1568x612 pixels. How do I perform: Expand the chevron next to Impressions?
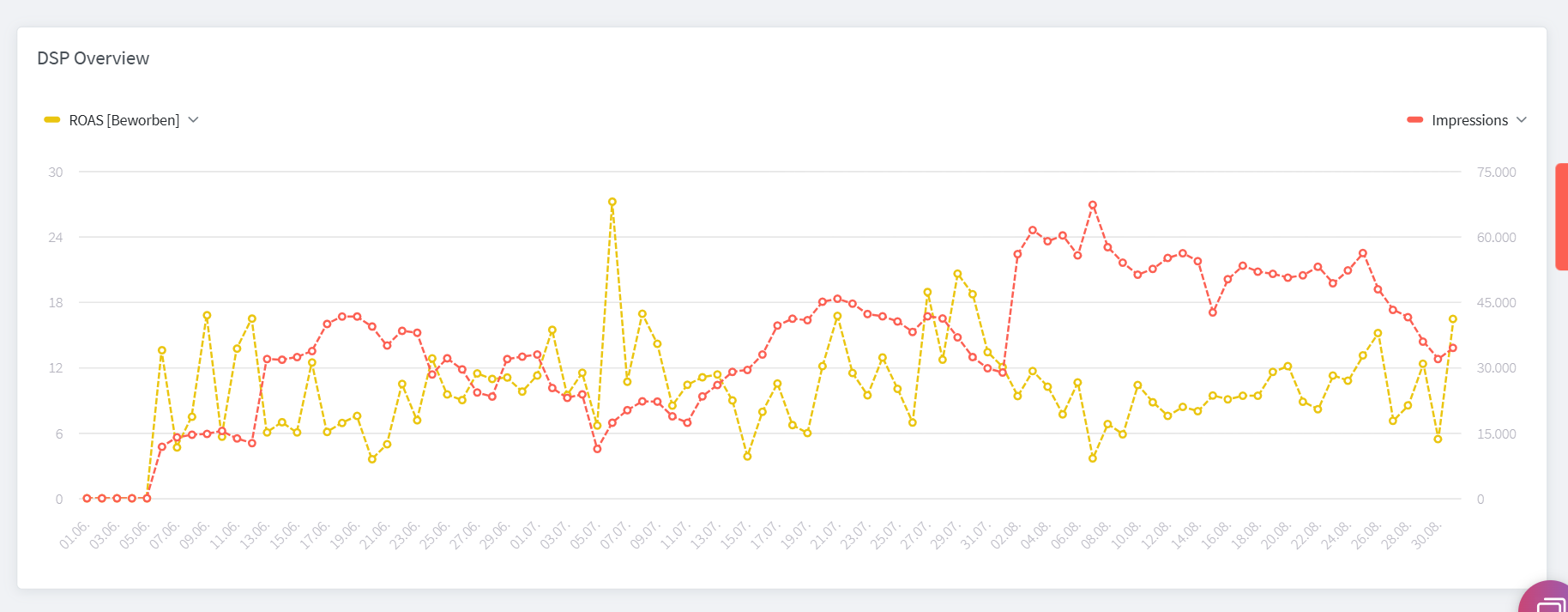(1522, 120)
